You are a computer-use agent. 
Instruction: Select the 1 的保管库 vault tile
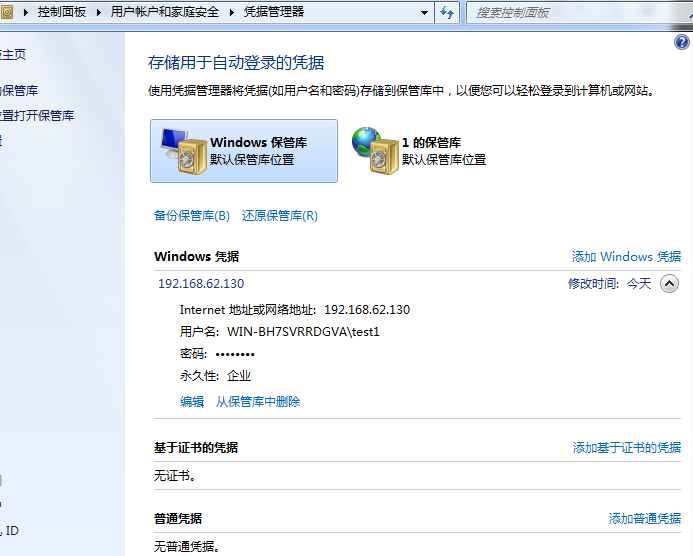tap(419, 151)
